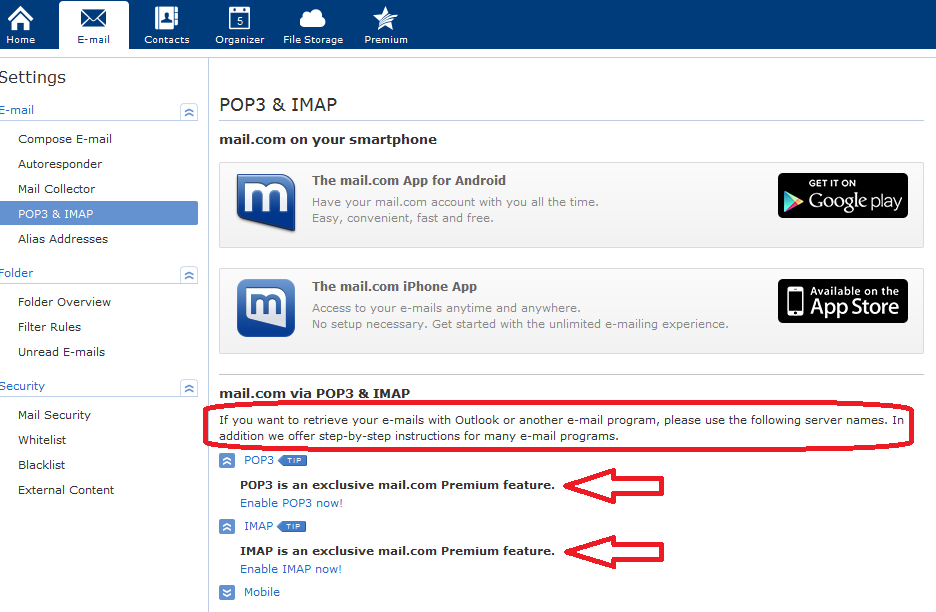The width and height of the screenshot is (936, 612).
Task: Collapse the Security settings section
Action: pos(189,388)
